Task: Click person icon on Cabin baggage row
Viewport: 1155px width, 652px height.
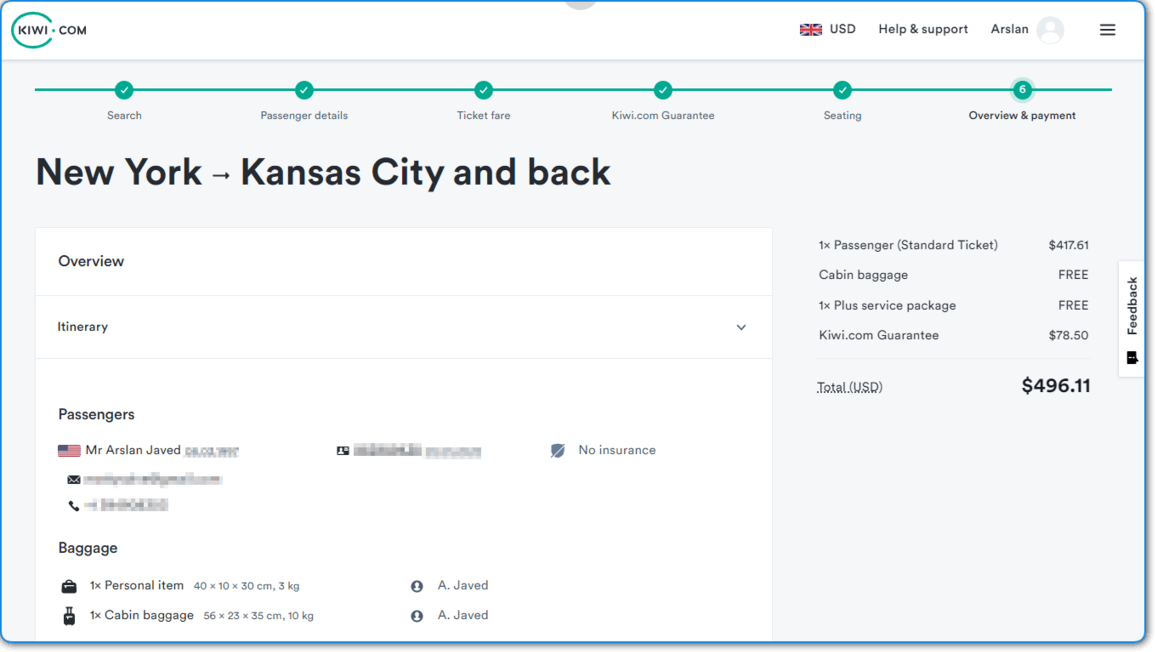Action: (417, 616)
